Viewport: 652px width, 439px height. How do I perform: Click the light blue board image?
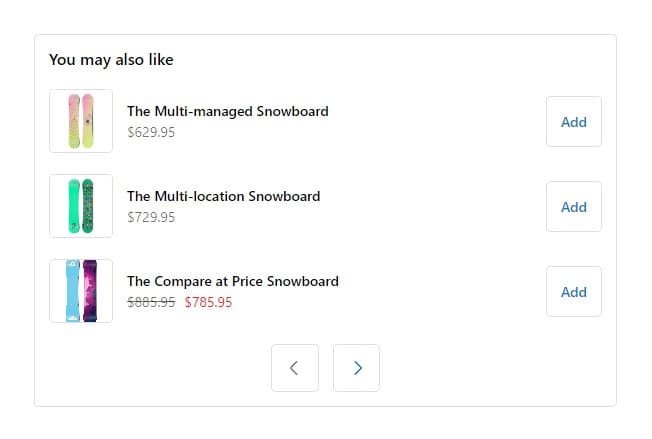click(x=73, y=291)
